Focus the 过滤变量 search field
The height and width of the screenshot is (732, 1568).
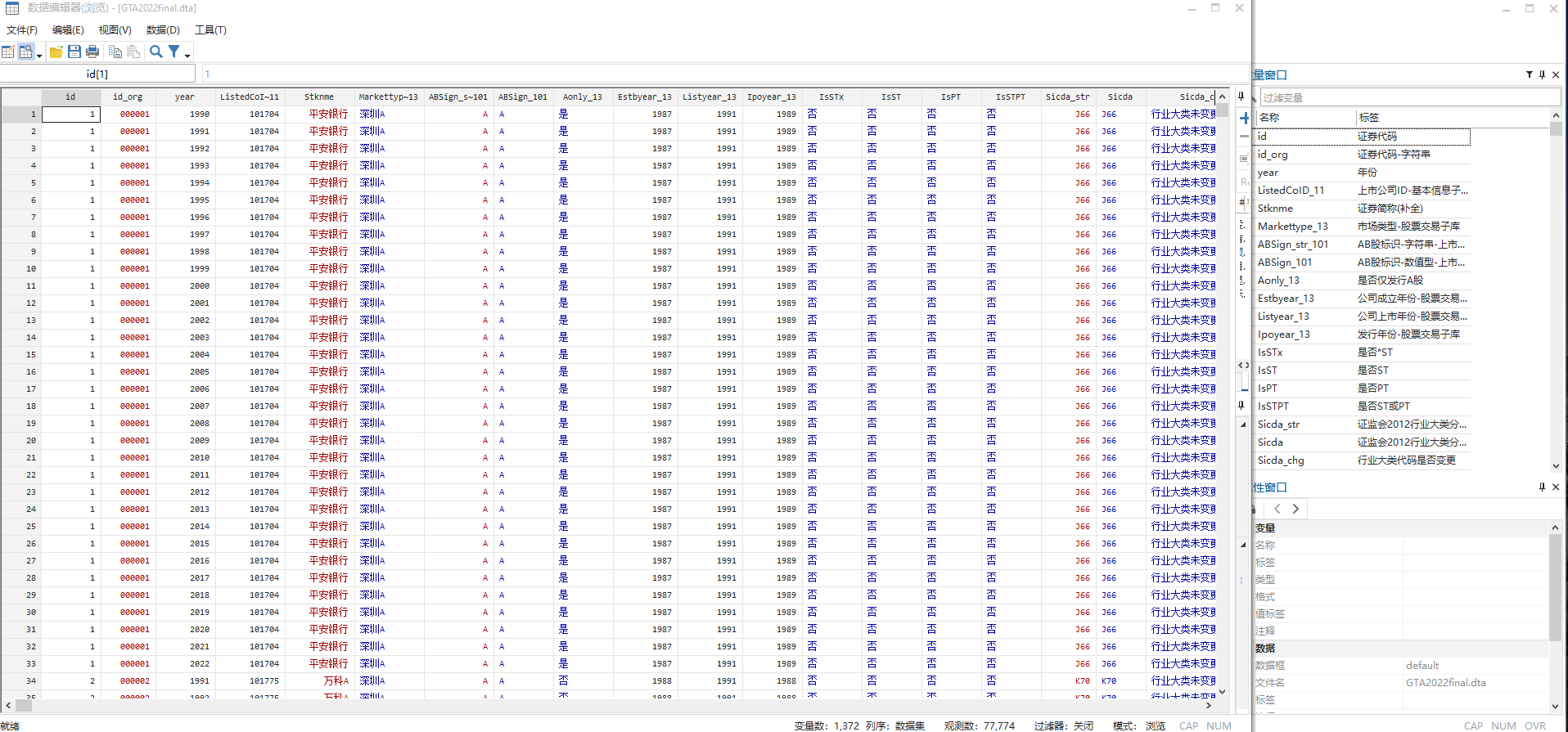point(1410,97)
